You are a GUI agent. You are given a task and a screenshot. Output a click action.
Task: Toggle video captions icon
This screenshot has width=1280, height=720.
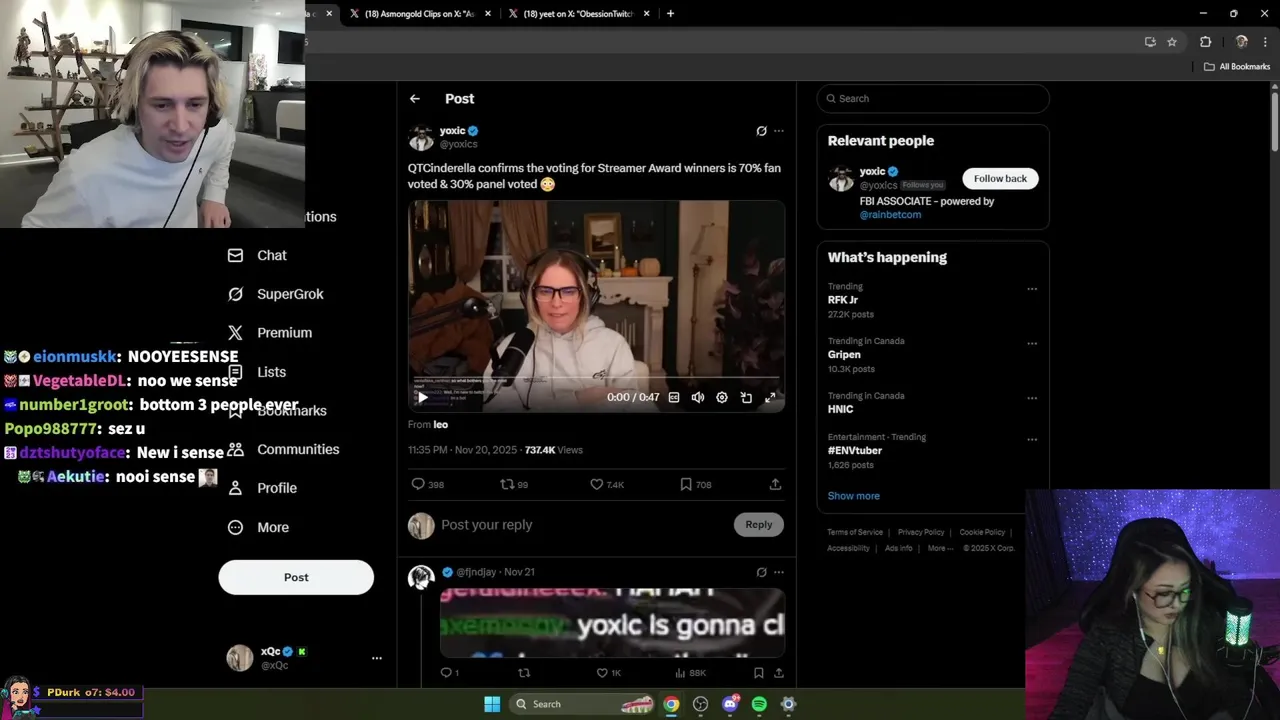click(674, 397)
